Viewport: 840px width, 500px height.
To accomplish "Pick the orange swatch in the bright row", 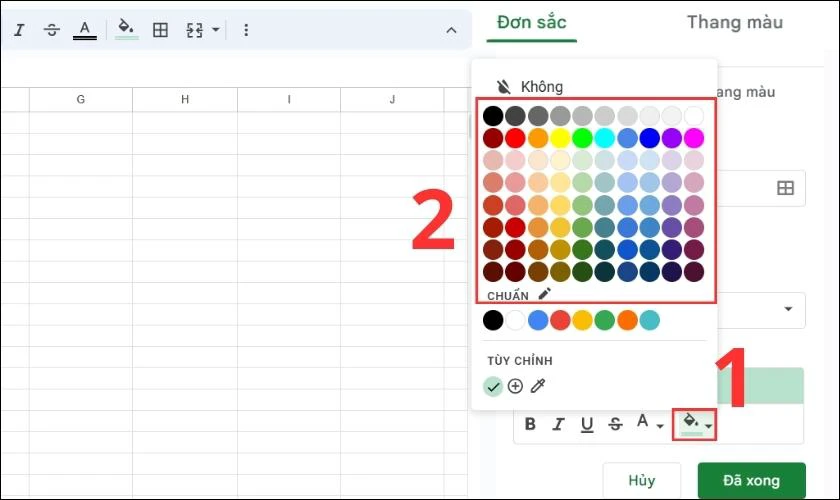I will tap(538, 138).
